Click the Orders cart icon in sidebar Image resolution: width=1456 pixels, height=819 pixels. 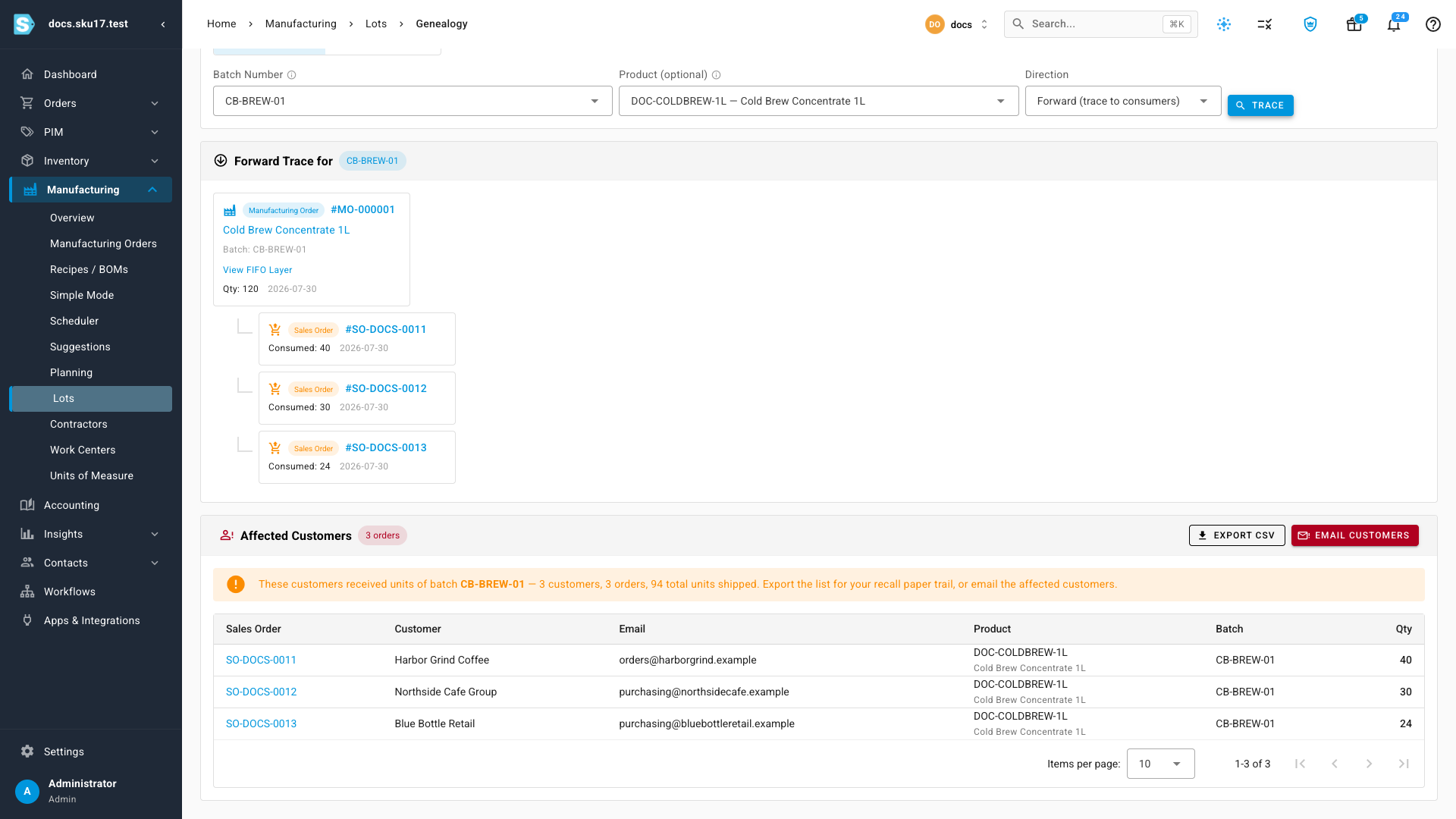tap(27, 103)
